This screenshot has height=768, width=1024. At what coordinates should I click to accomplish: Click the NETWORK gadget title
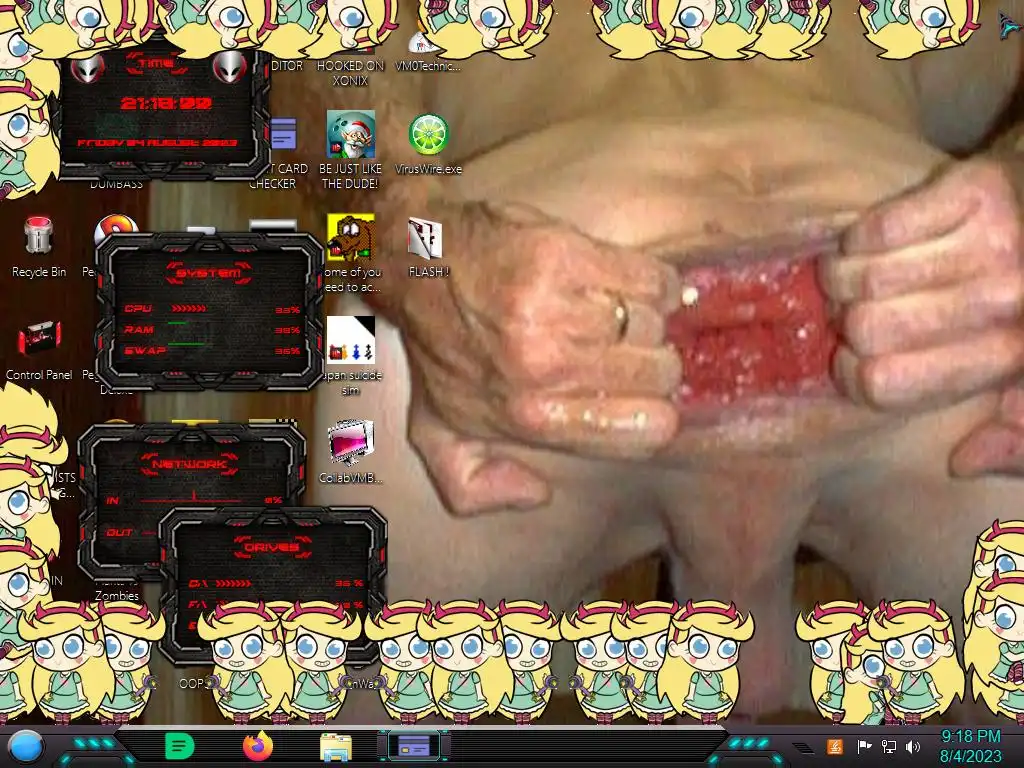[x=189, y=464]
